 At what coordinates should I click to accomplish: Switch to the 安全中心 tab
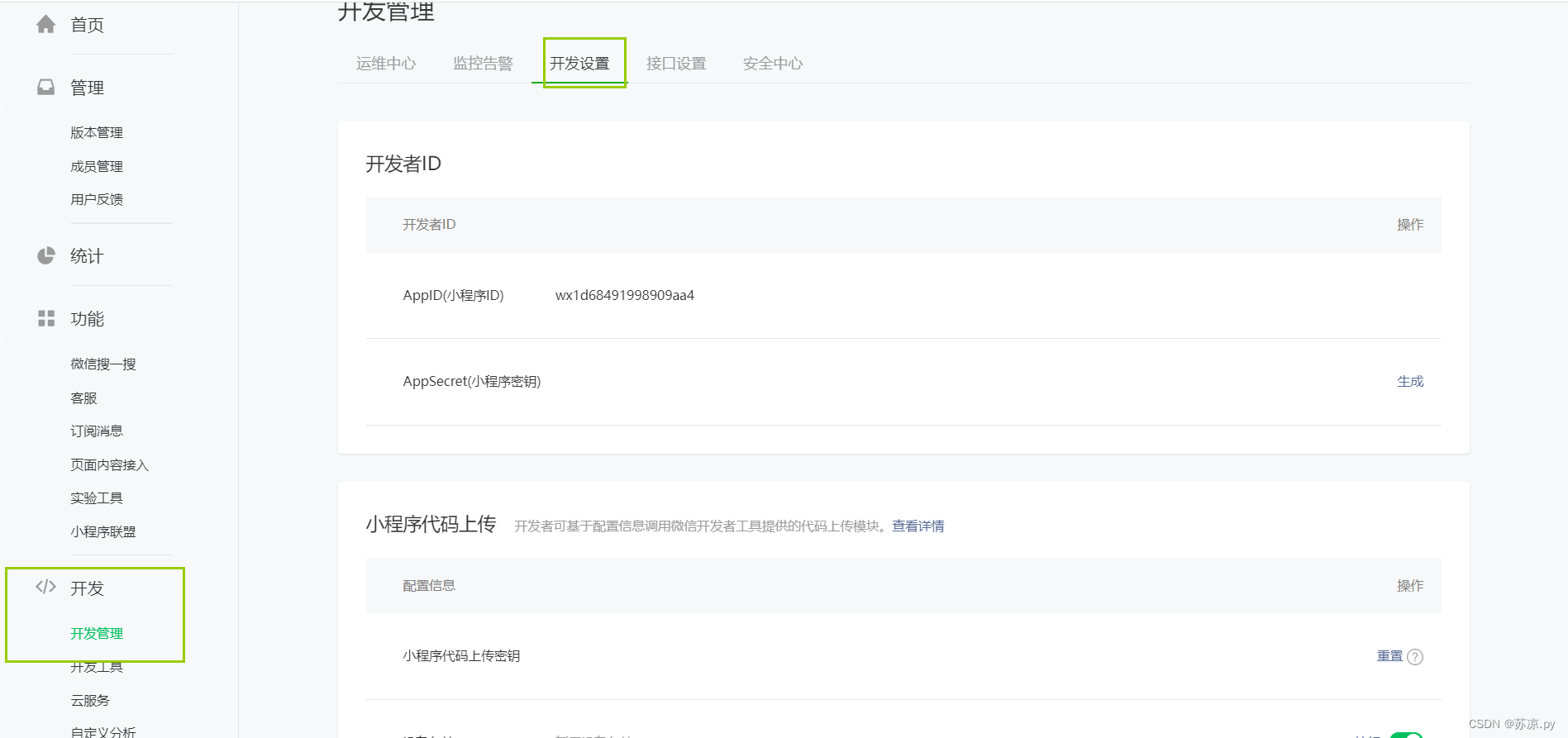[x=773, y=64]
